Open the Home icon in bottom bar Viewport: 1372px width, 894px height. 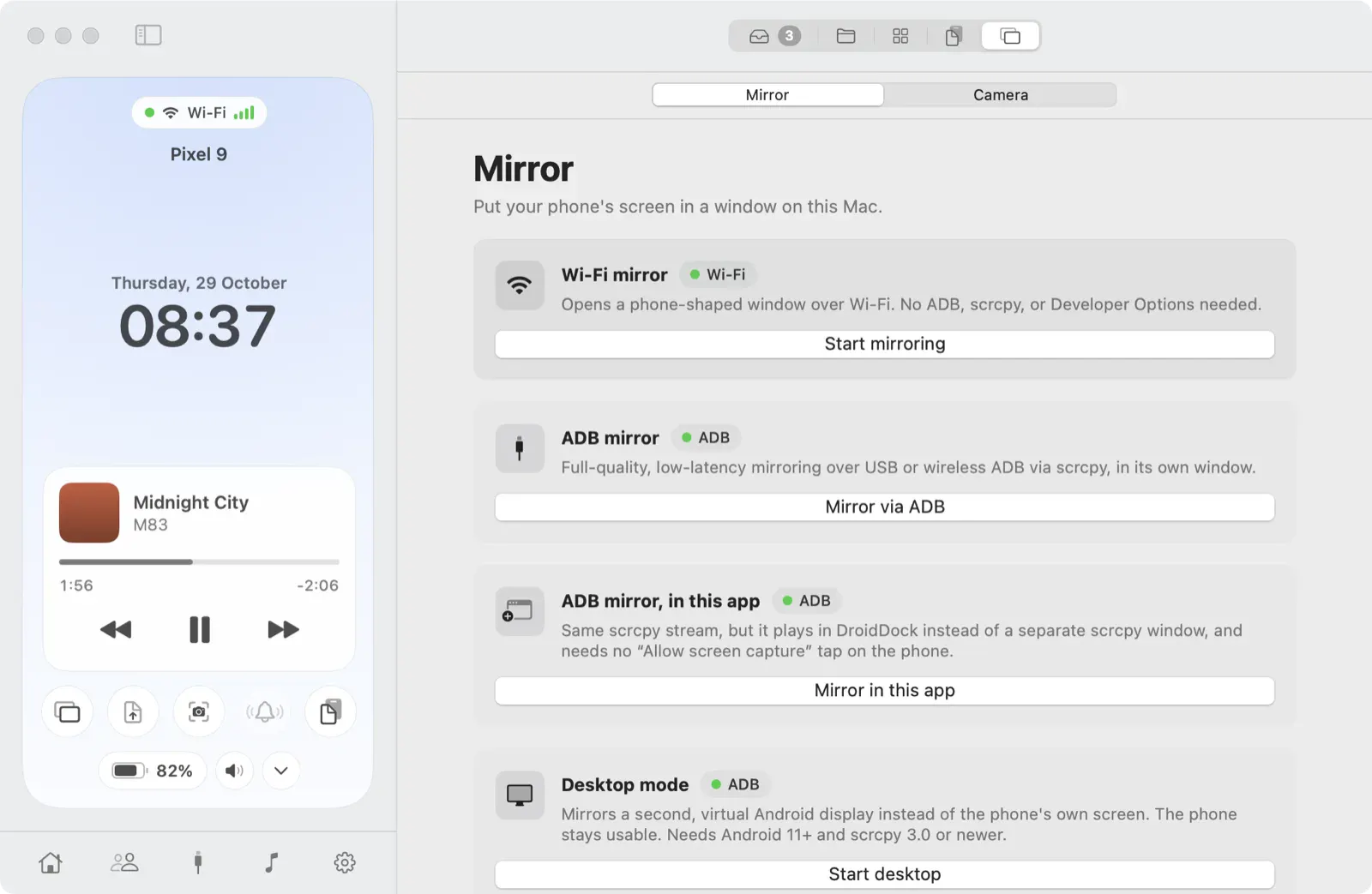click(51, 862)
